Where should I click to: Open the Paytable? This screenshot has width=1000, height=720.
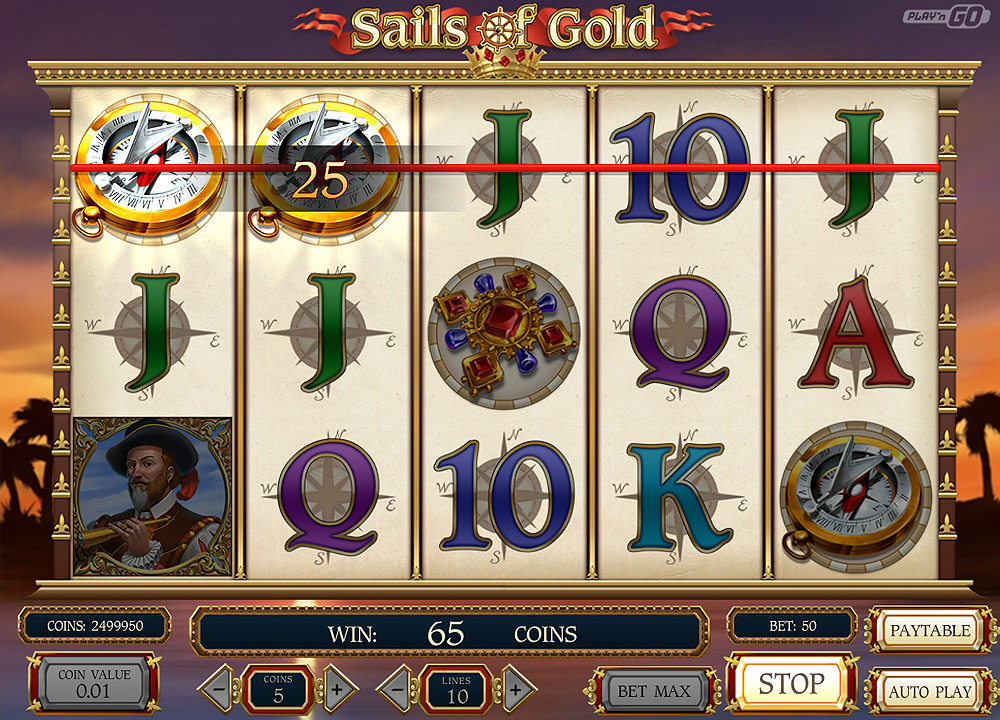pyautogui.click(x=930, y=631)
